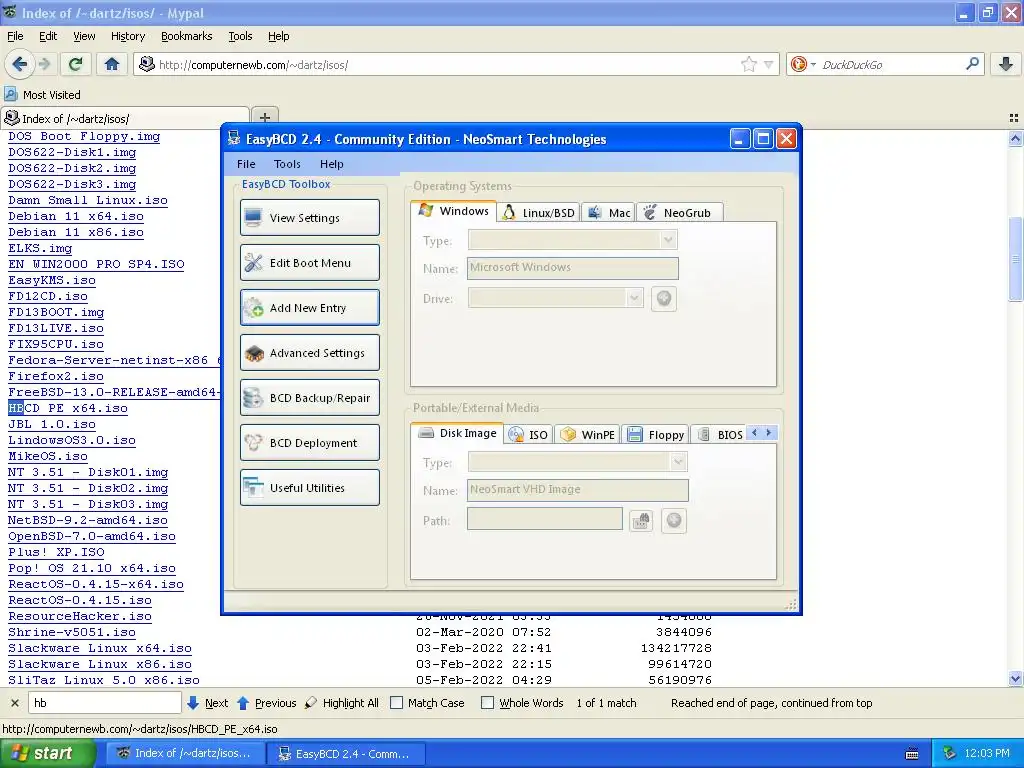Expand the Disk Image Type dropdown
1024x768 pixels.
click(679, 462)
